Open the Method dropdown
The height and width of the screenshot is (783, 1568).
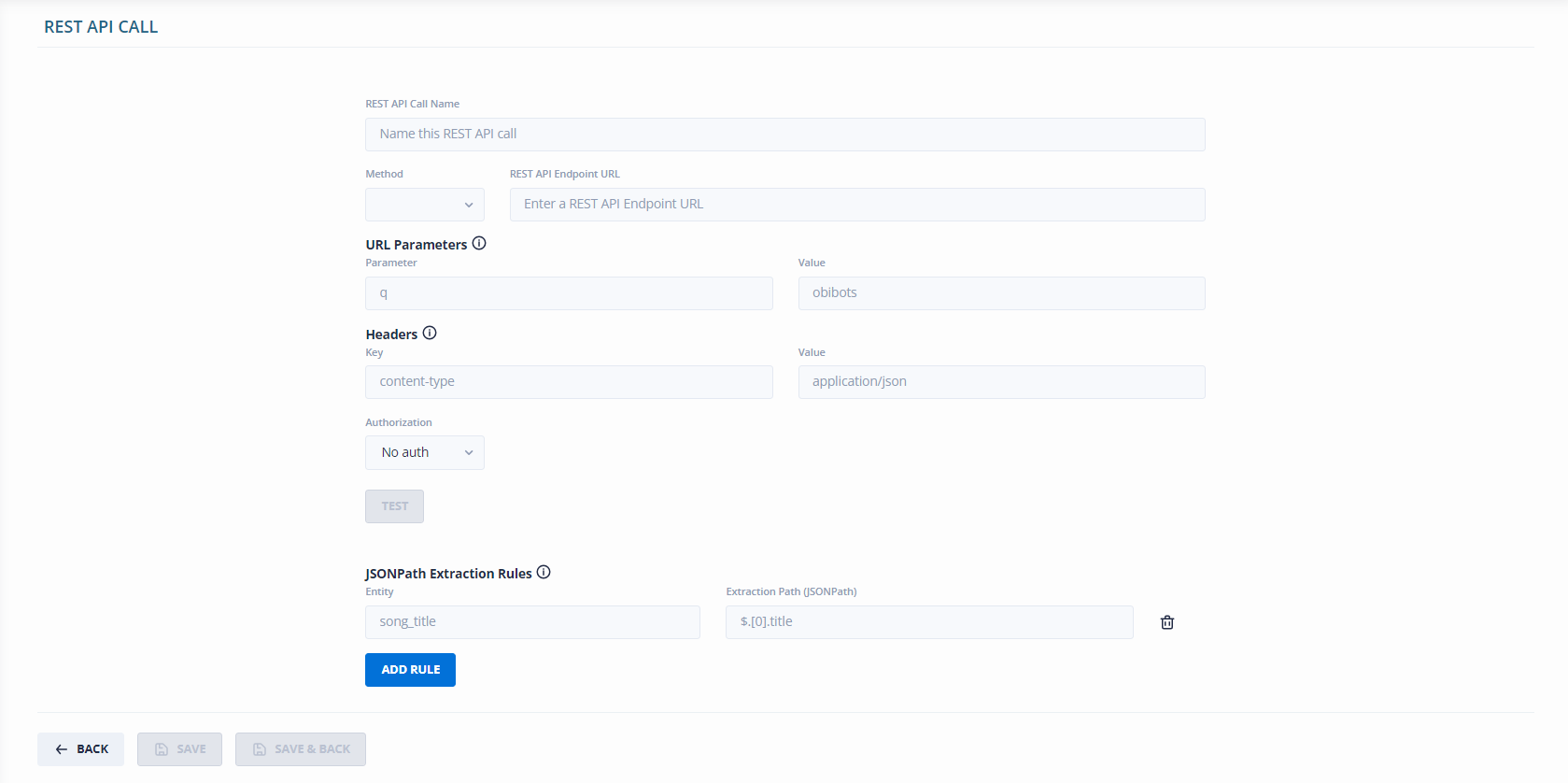coord(425,205)
